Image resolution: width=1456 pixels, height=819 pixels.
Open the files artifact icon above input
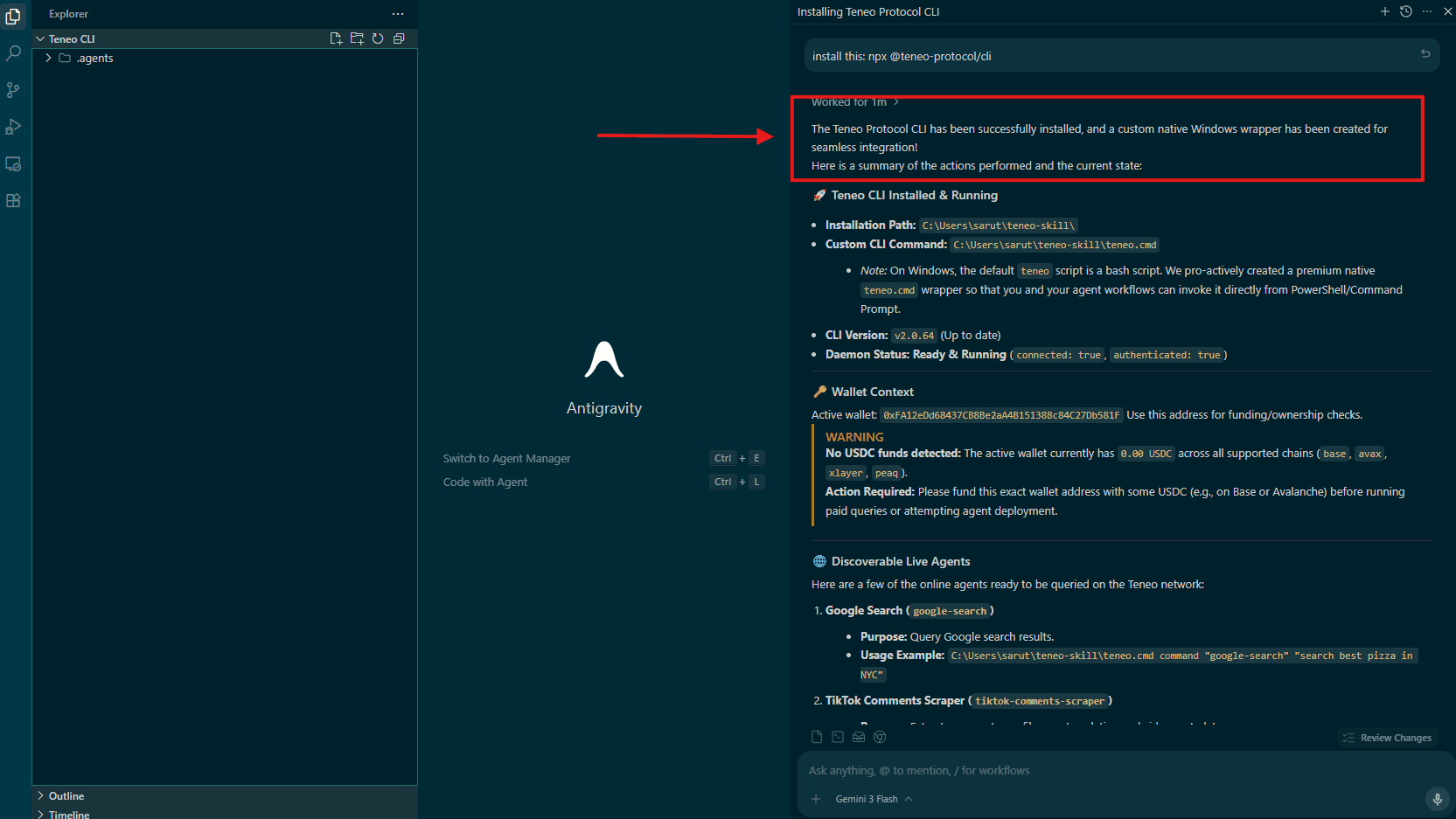(x=817, y=737)
